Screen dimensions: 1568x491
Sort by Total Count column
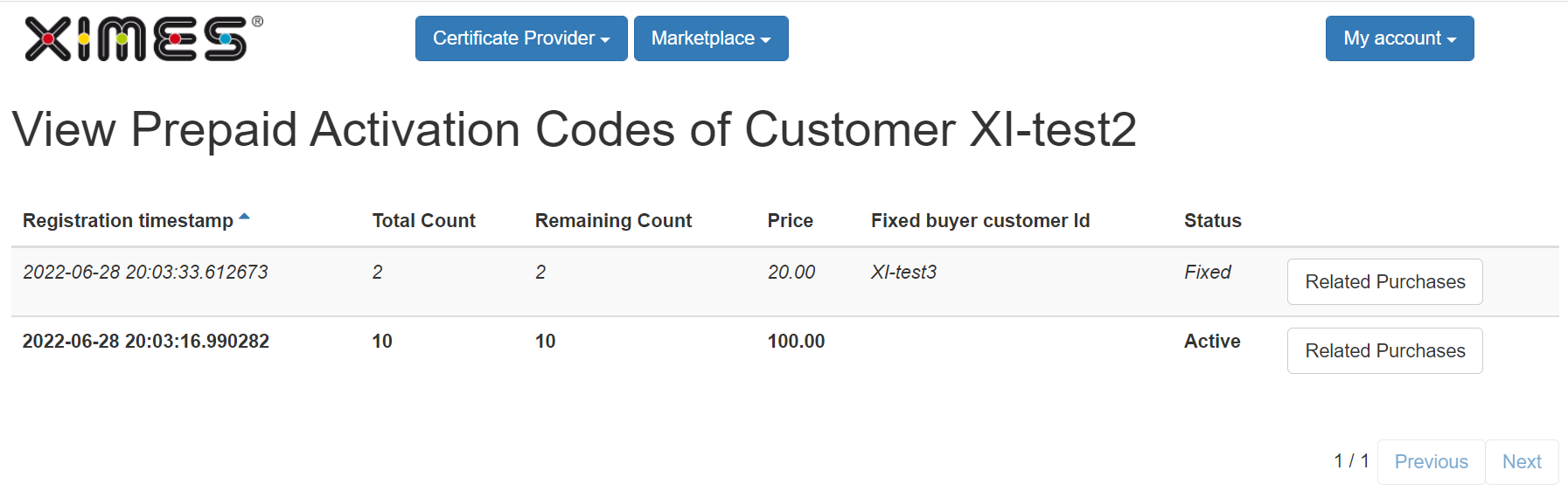tap(423, 221)
